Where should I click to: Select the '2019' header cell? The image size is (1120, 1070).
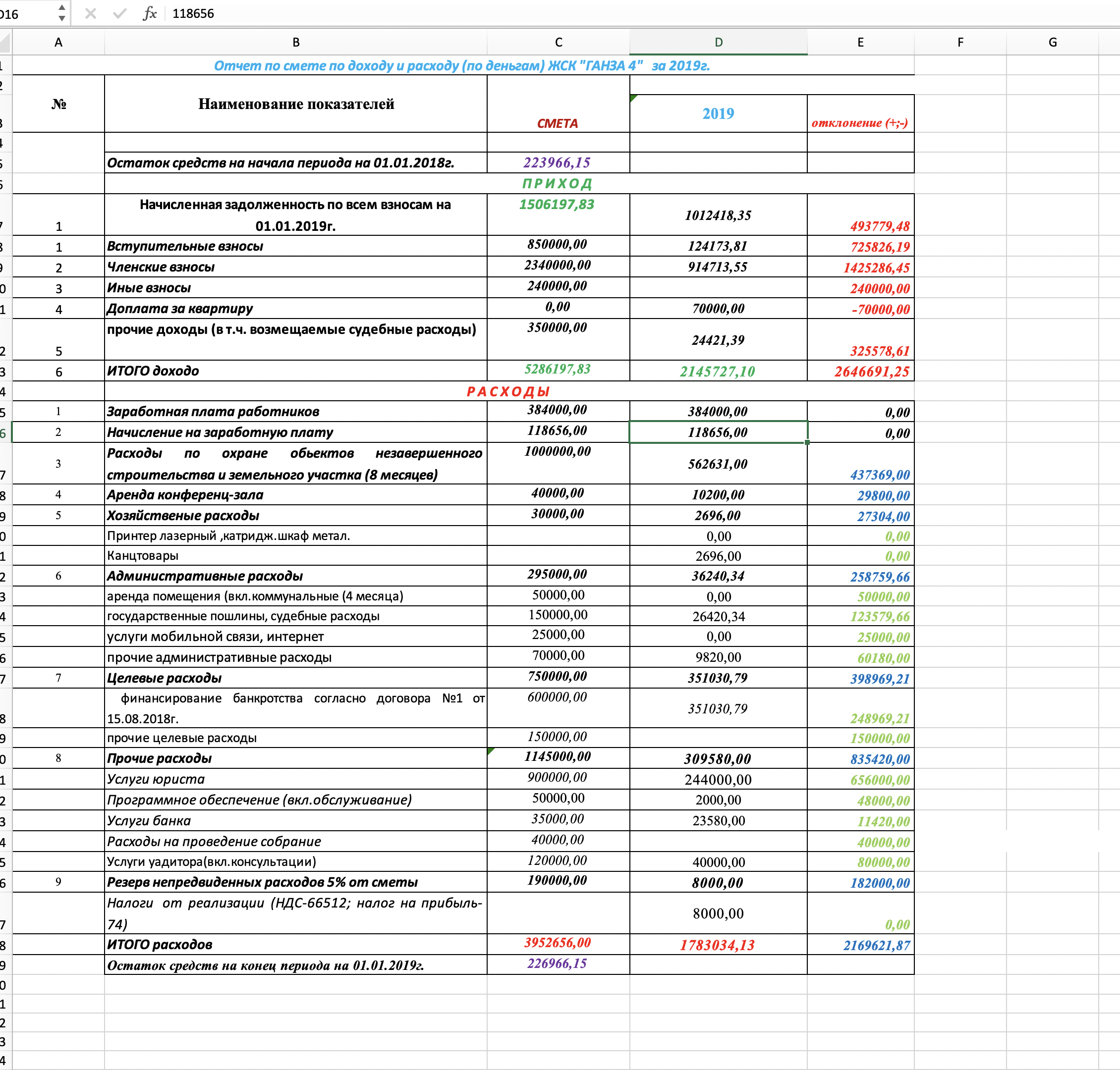pos(718,113)
